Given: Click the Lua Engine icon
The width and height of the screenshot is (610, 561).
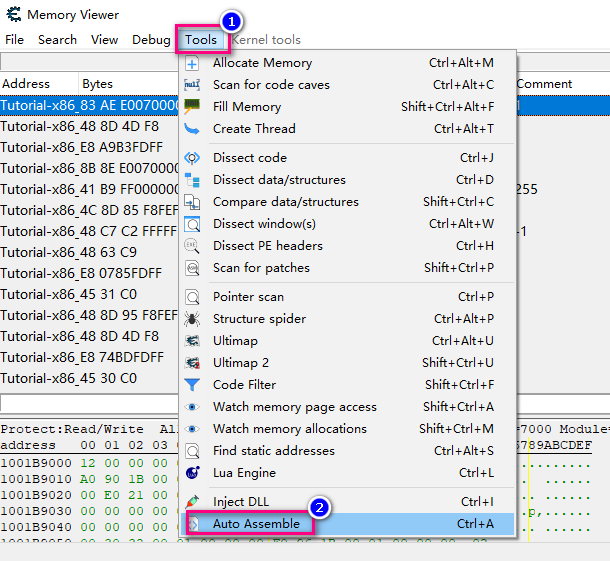Looking at the screenshot, I should point(193,473).
